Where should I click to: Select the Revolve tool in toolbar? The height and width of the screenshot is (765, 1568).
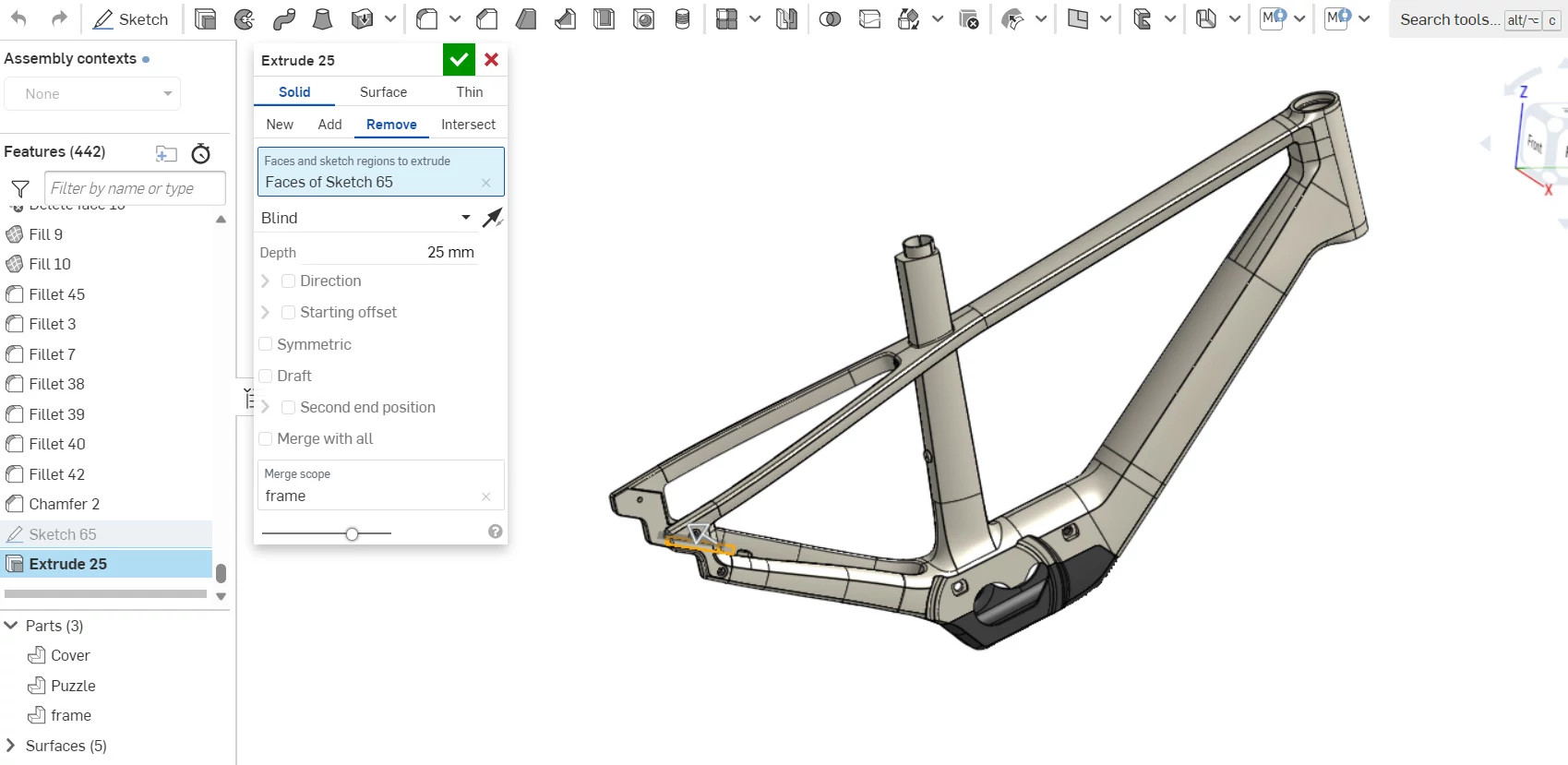click(245, 19)
